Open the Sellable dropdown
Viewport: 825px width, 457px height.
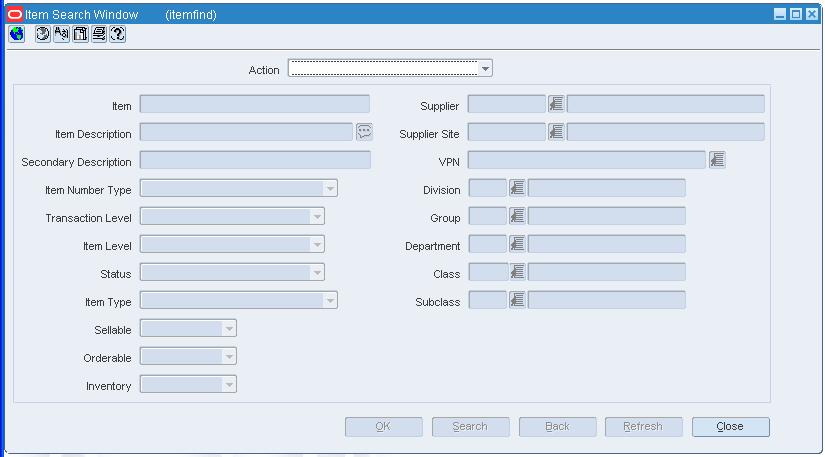point(229,328)
